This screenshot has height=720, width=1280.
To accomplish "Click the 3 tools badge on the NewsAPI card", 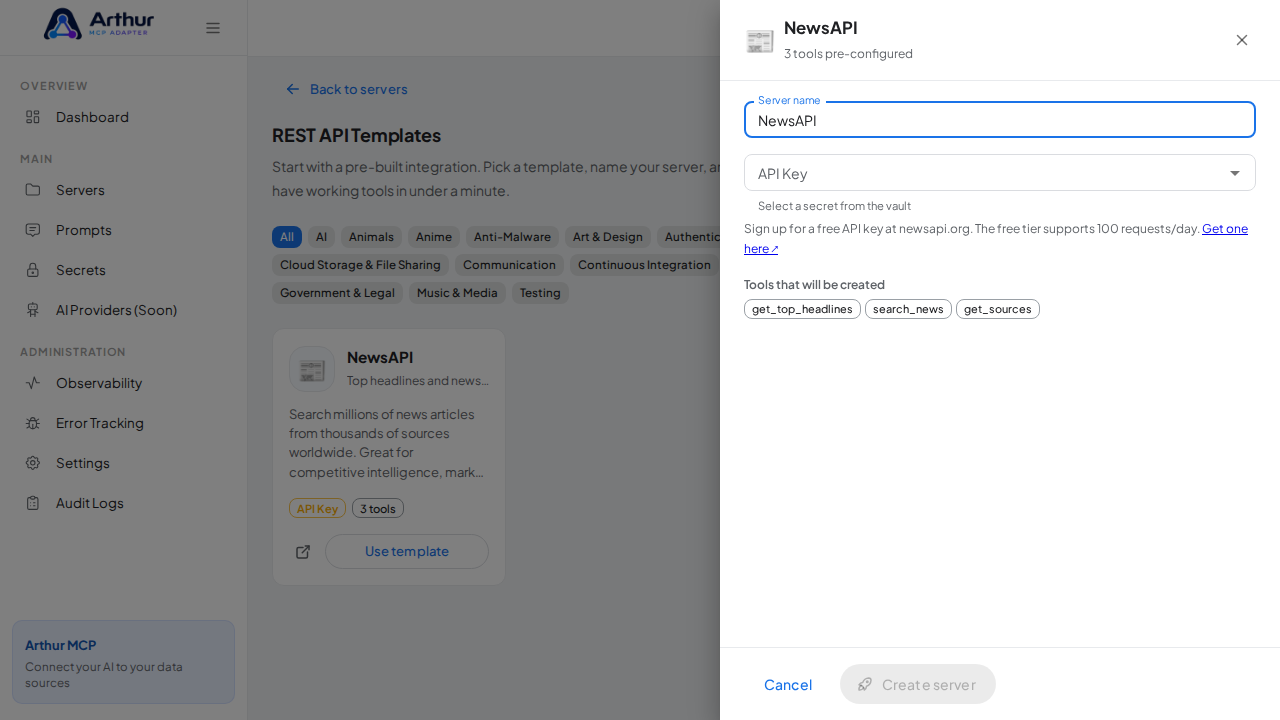I will tap(378, 508).
